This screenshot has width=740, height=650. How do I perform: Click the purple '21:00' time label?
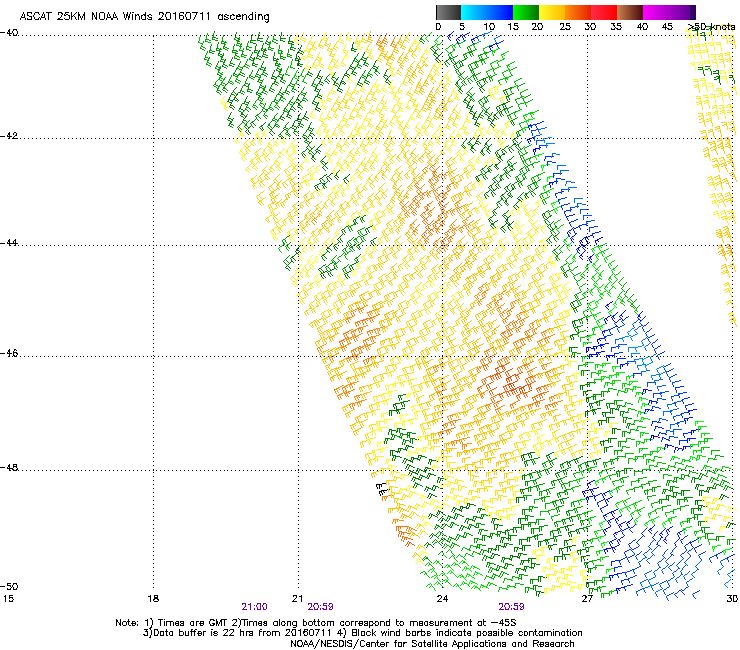[254, 607]
